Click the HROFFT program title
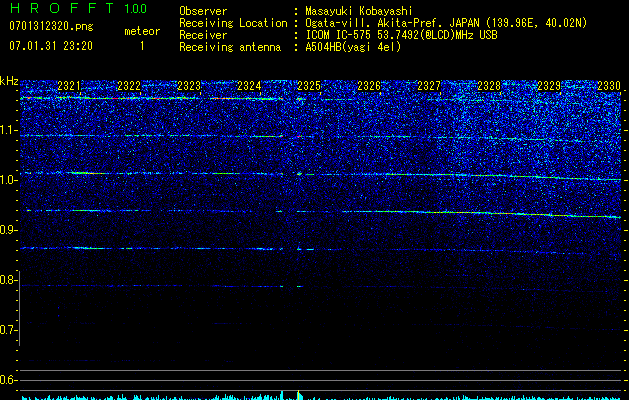The width and height of the screenshot is (629, 400). coord(63,8)
